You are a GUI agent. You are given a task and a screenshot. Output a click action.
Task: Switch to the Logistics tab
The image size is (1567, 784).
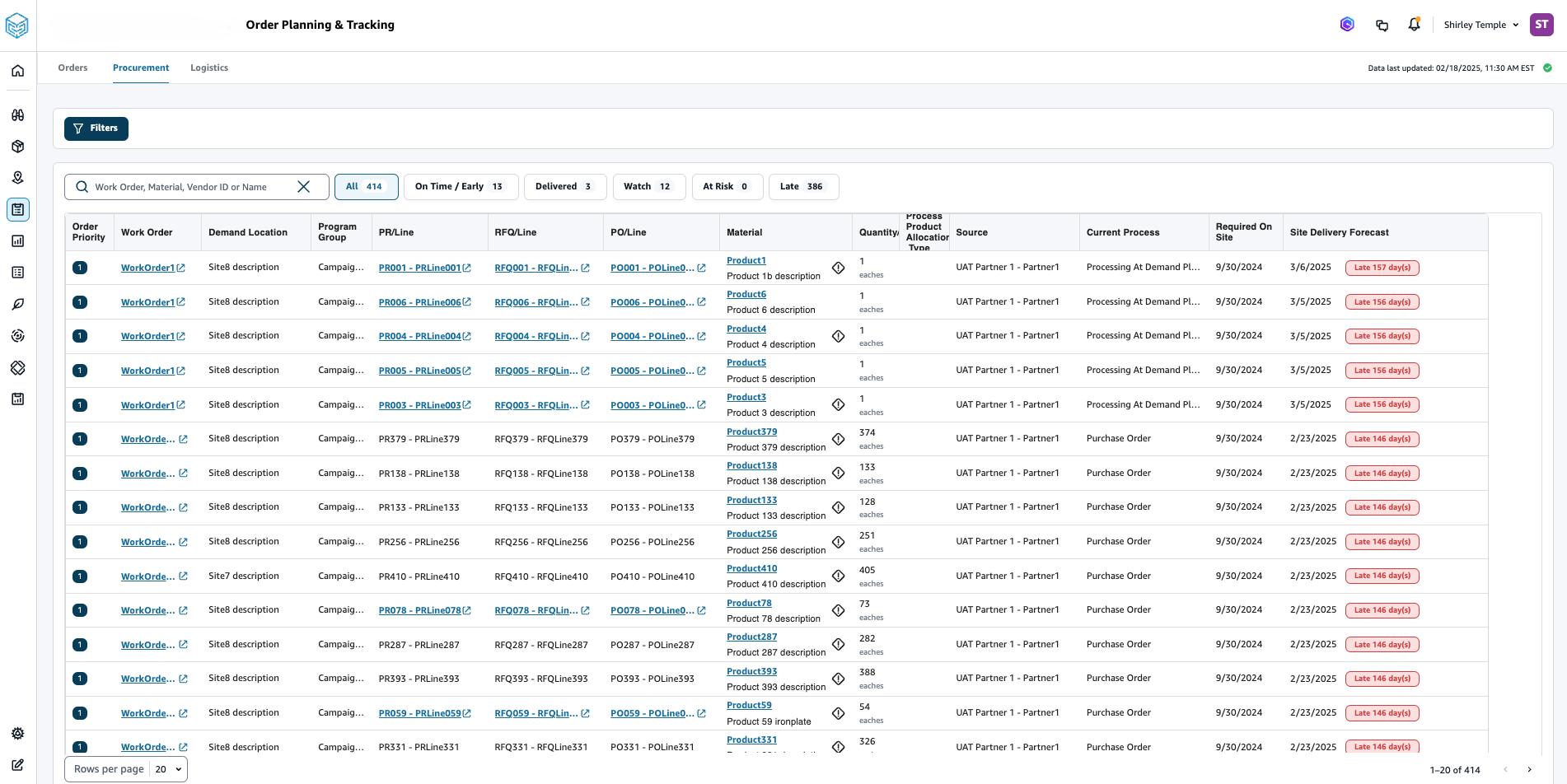pyautogui.click(x=209, y=68)
